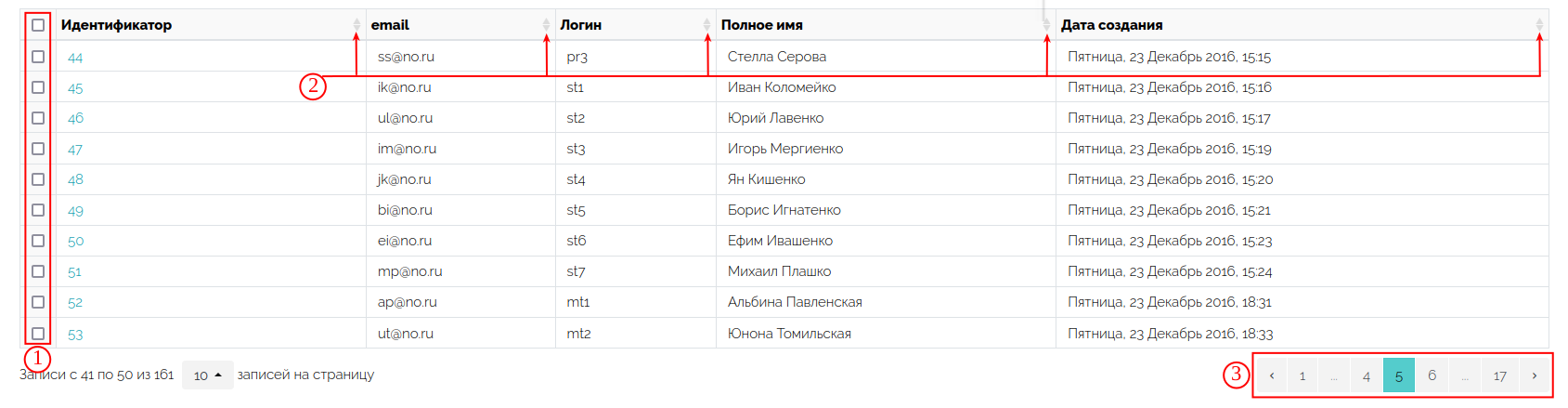Viewport: 1568px width, 408px height.
Task: Open user record link 45
Action: [75, 88]
